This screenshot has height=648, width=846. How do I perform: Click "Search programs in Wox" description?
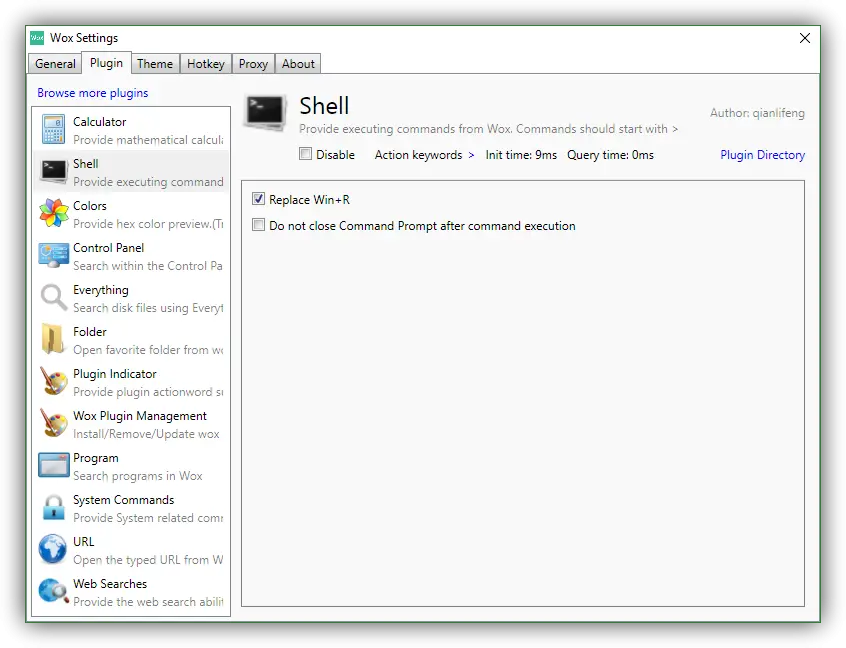pyautogui.click(x=138, y=476)
